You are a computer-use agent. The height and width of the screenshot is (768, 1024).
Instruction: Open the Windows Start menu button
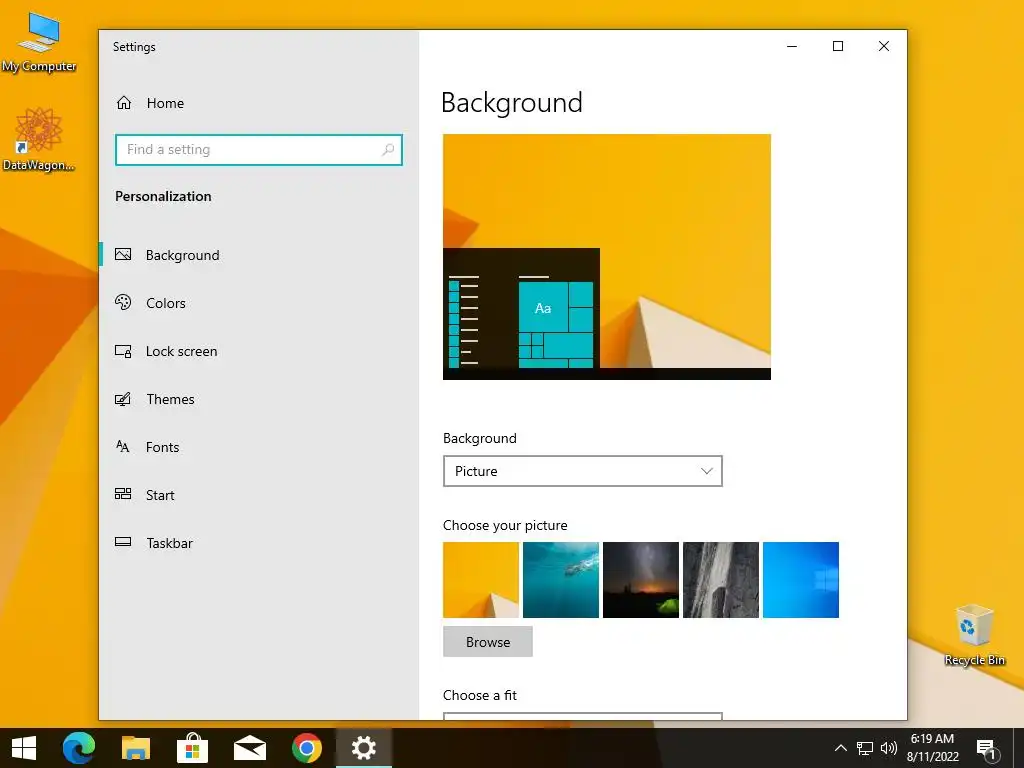click(x=24, y=748)
